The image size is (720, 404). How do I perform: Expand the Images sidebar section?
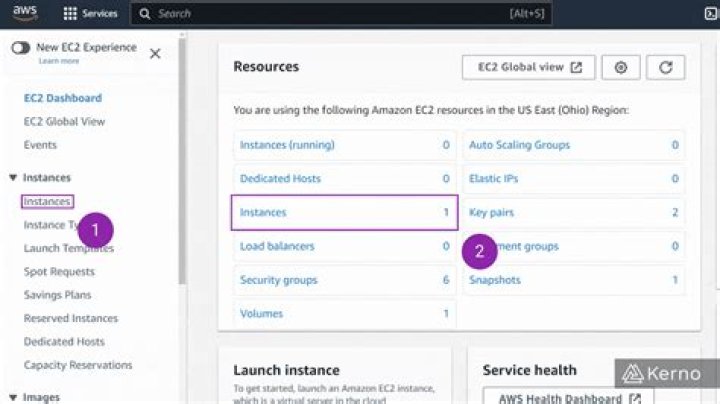coord(13,397)
